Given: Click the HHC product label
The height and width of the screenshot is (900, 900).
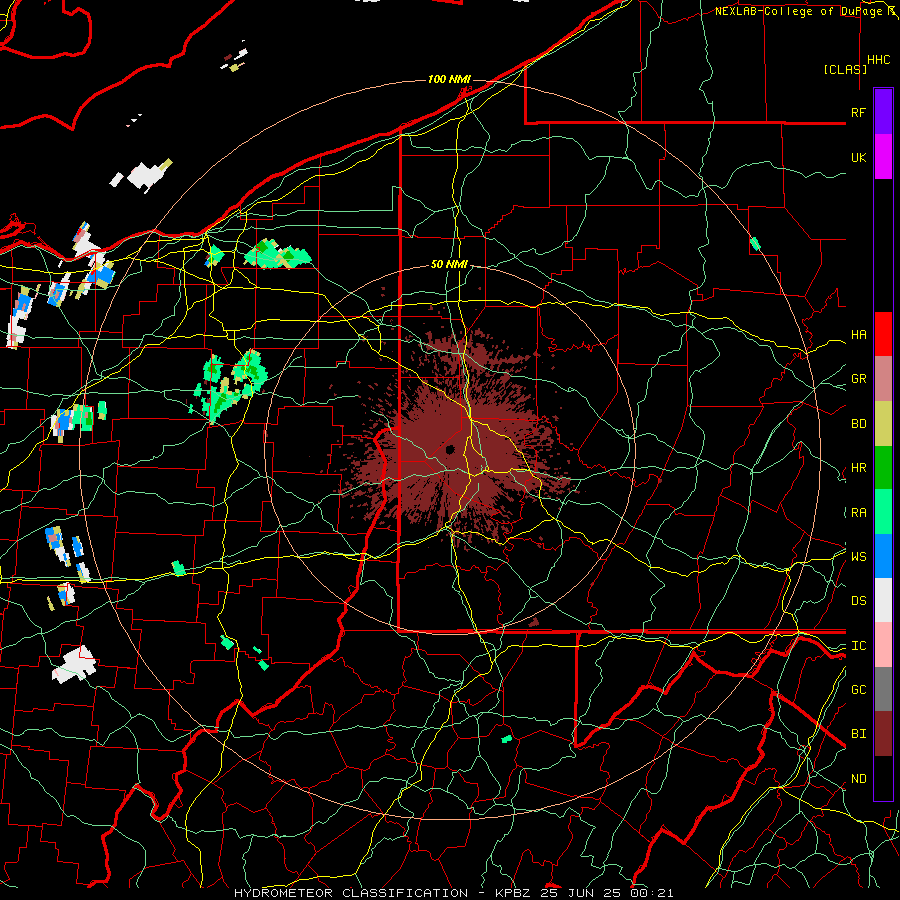Looking at the screenshot, I should click(x=879, y=60).
